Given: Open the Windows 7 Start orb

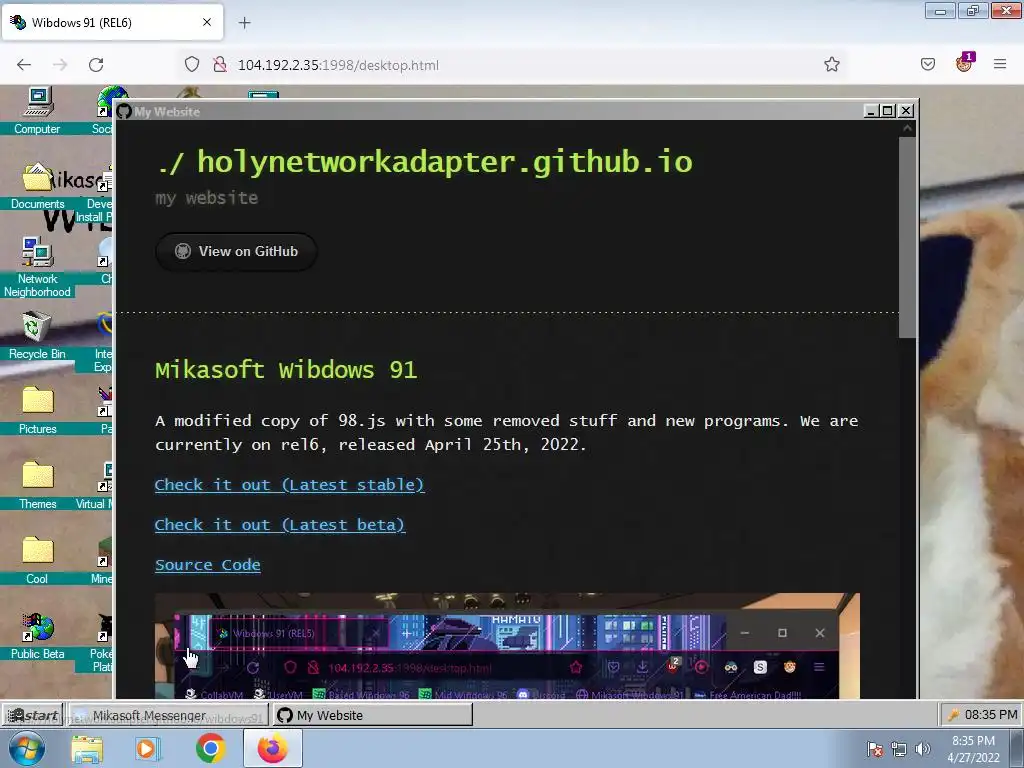Looking at the screenshot, I should tap(27, 748).
